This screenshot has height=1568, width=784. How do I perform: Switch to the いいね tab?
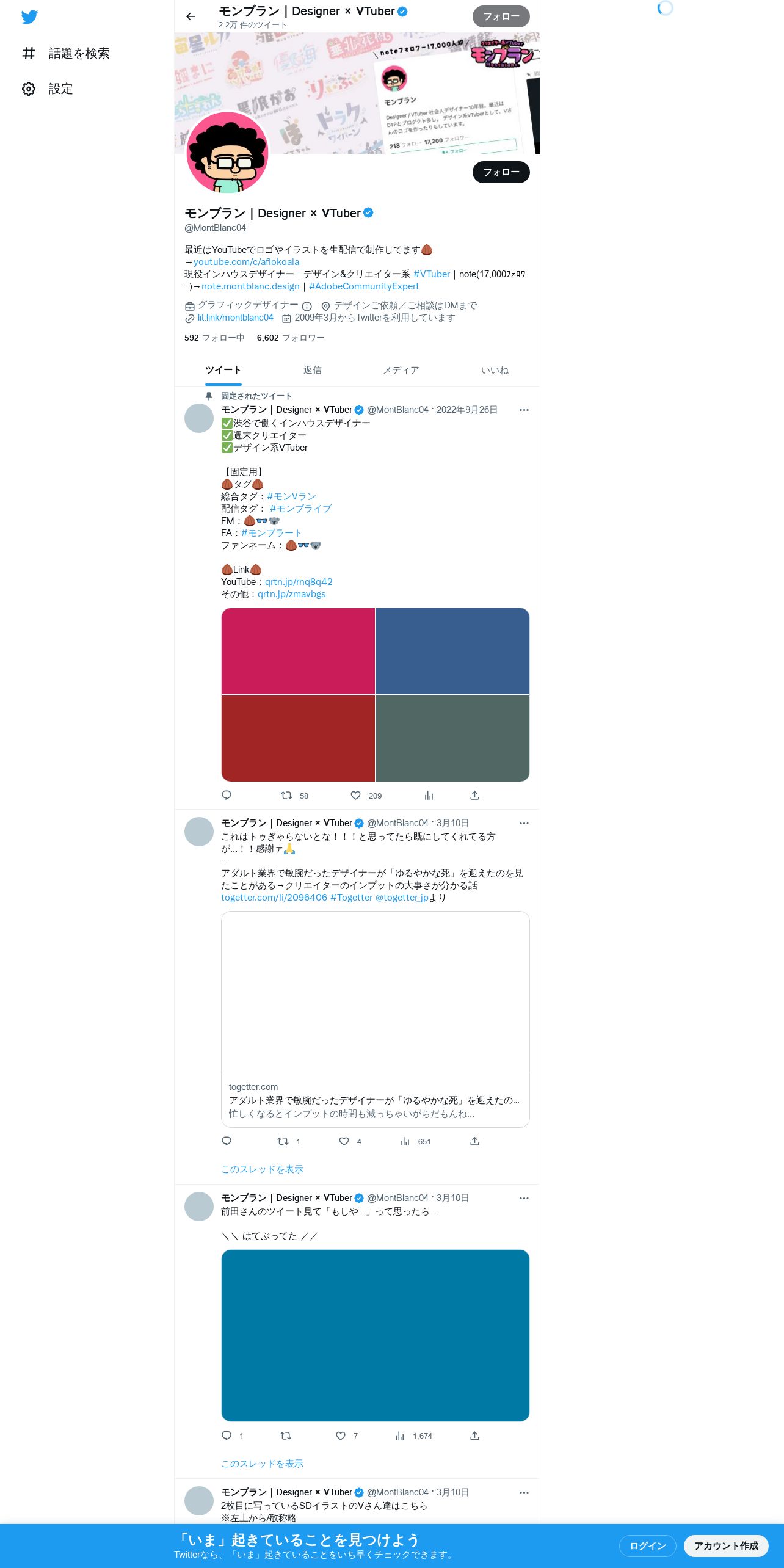(x=495, y=370)
